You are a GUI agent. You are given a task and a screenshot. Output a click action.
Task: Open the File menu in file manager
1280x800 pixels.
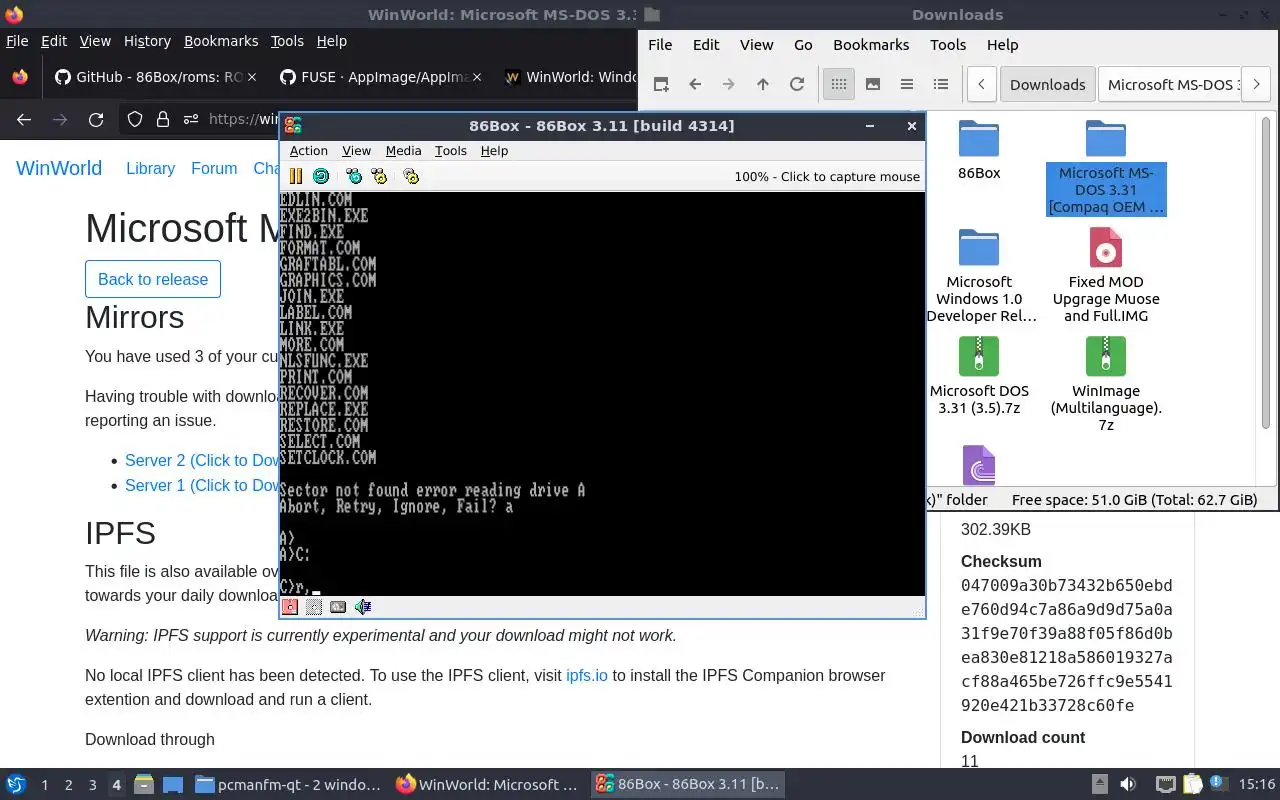coord(660,44)
